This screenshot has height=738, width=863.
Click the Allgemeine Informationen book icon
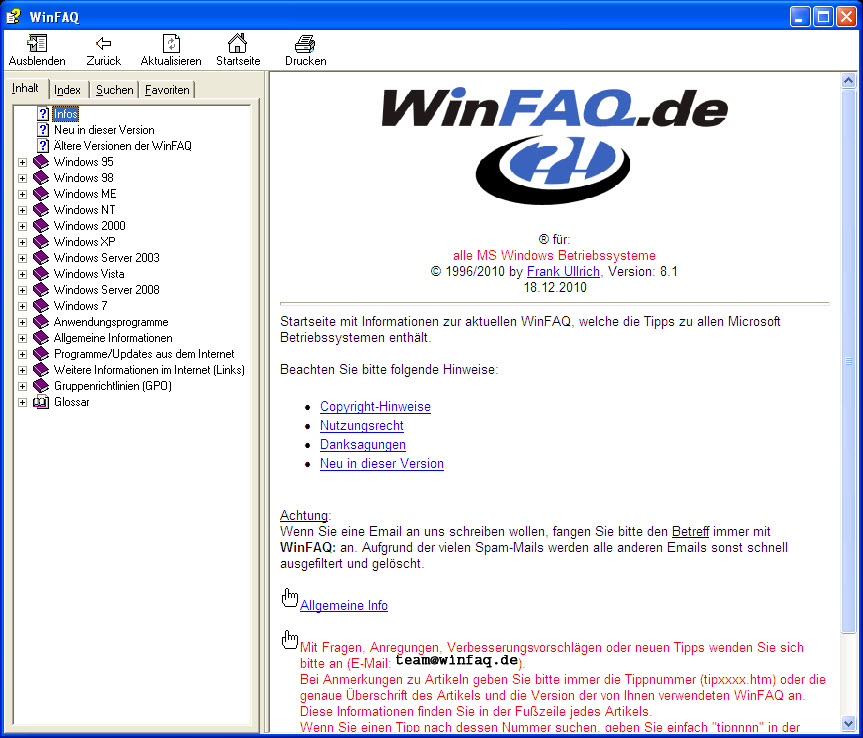tap(41, 338)
